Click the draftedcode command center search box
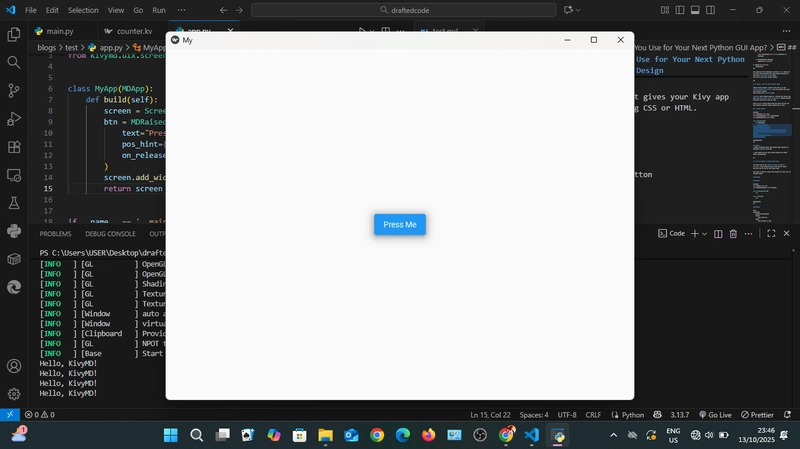Viewport: 800px width, 449px height. [404, 10]
